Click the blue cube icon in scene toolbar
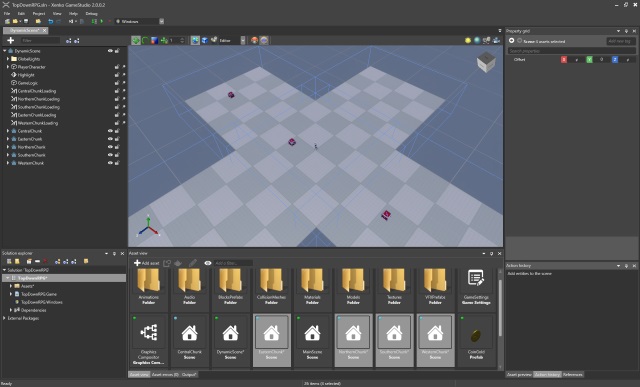The width and height of the screenshot is (640, 387). (204, 40)
